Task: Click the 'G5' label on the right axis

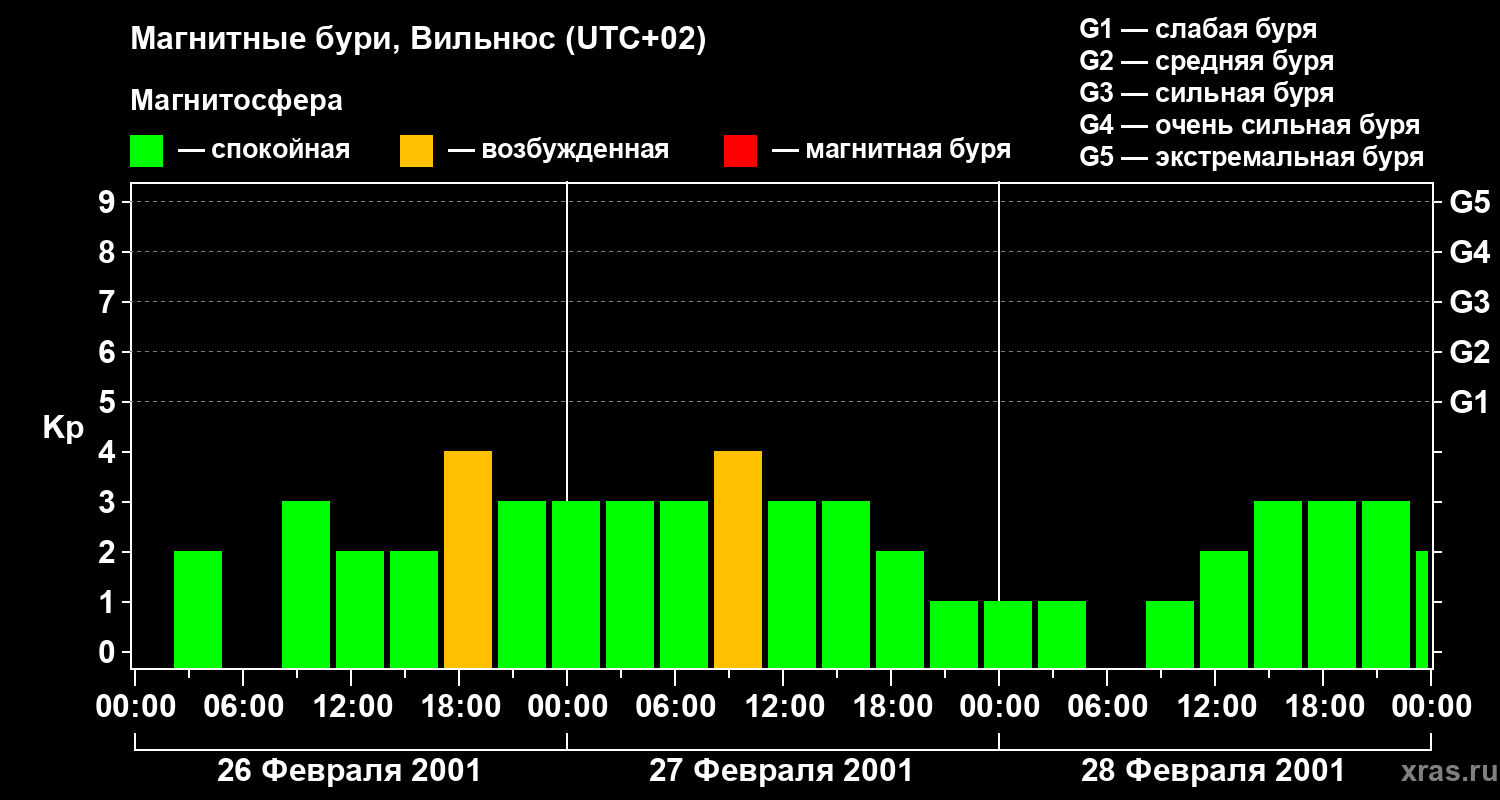Action: tap(1469, 202)
